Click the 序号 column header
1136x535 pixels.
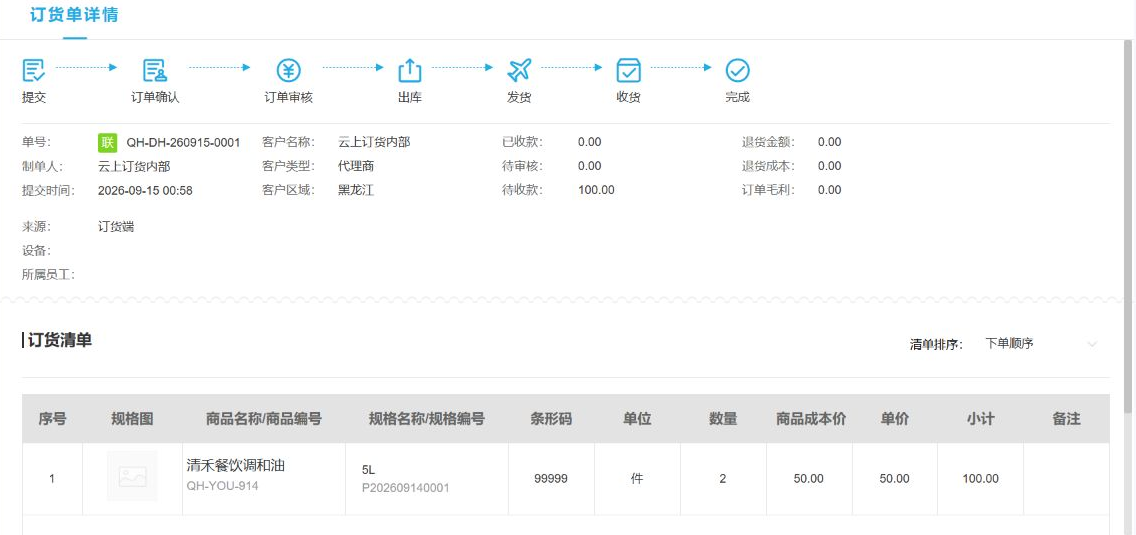point(52,418)
